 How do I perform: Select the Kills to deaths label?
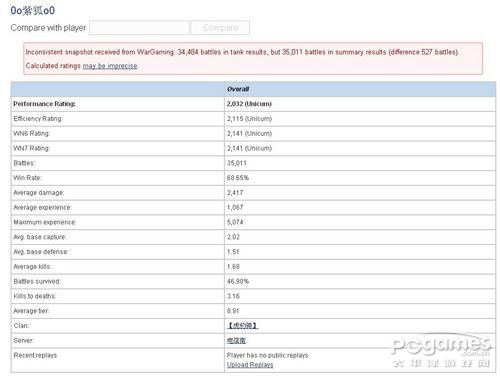[35, 296]
